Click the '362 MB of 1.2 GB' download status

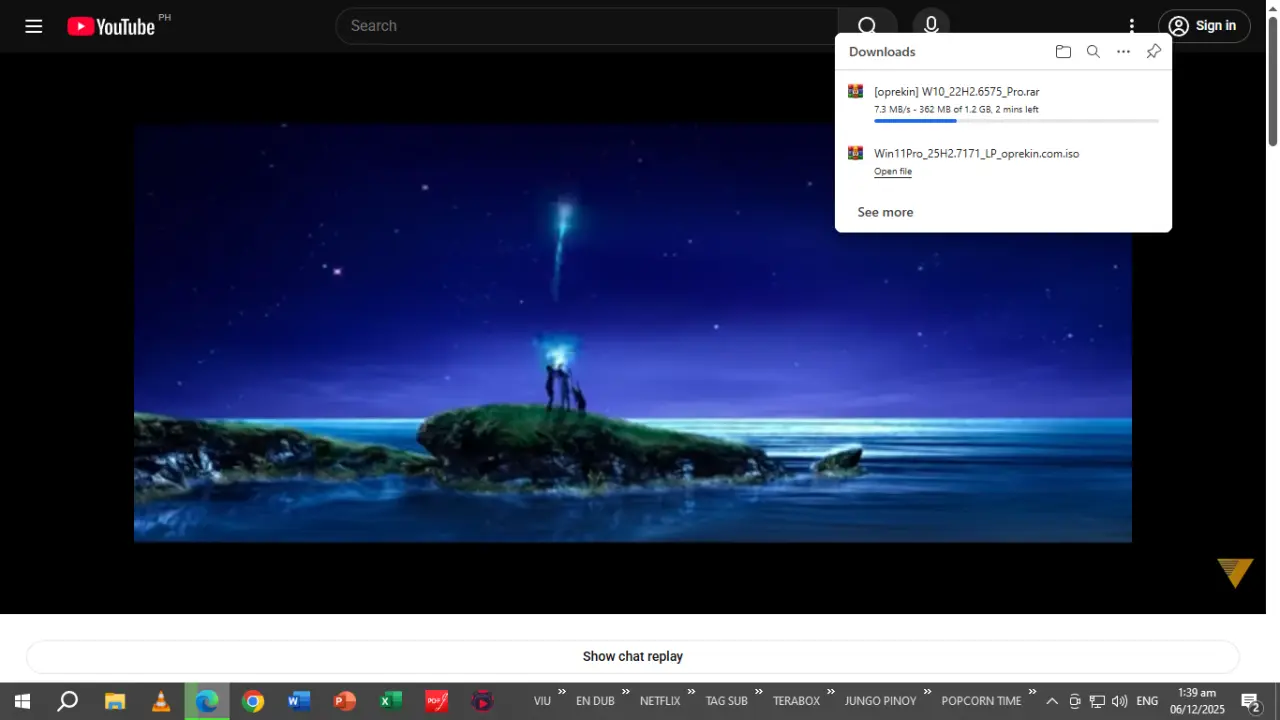(x=954, y=109)
